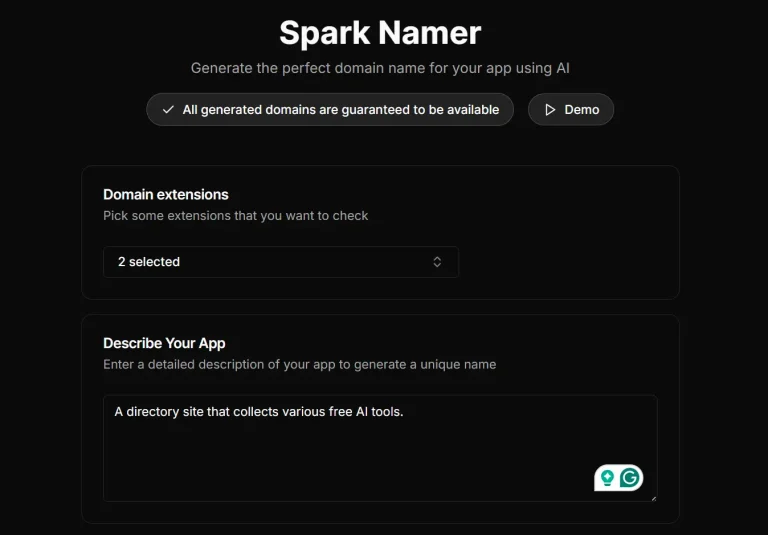This screenshot has width=768, height=535.
Task: Click the "Enter a detailed description" helper text
Action: point(299,365)
